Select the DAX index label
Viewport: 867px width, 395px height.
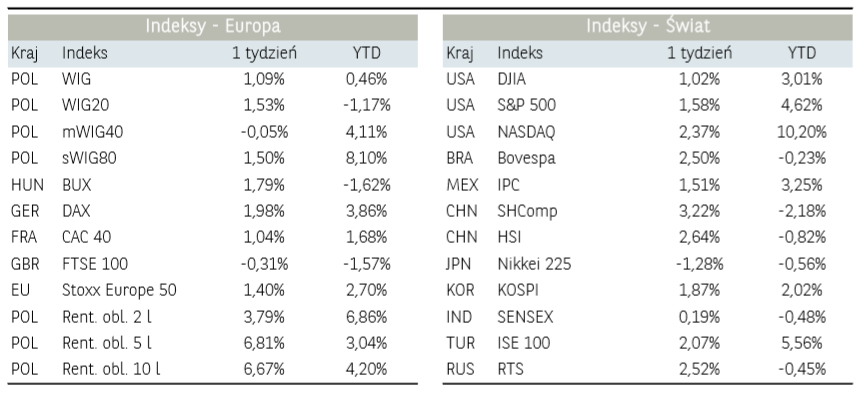pos(76,211)
